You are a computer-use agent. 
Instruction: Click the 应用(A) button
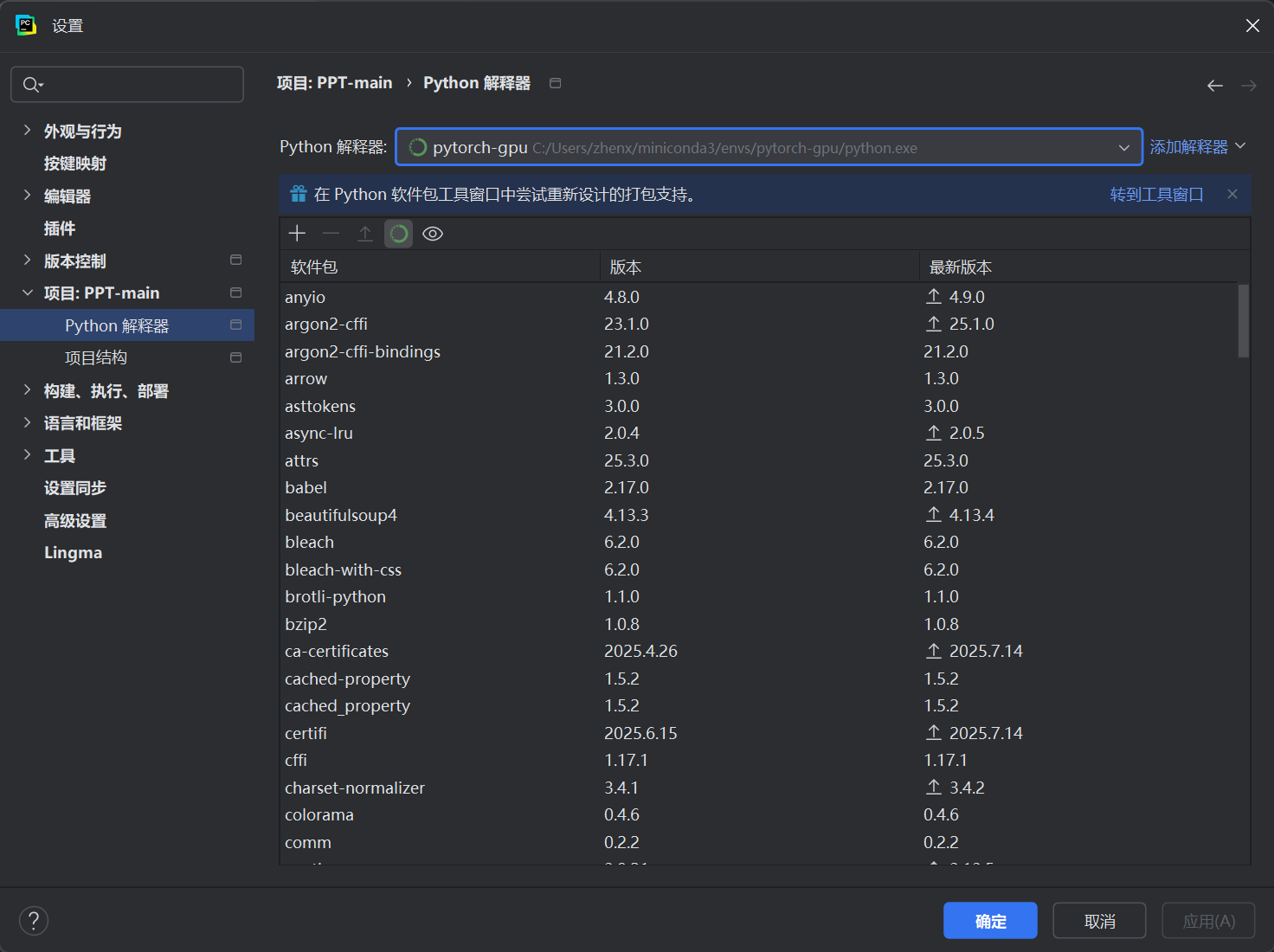(1208, 921)
